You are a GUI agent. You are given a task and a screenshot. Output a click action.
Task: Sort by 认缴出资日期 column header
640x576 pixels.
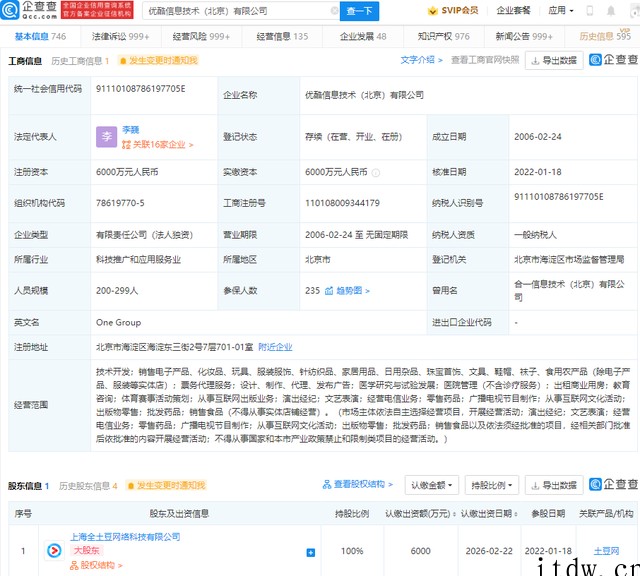pos(489,514)
